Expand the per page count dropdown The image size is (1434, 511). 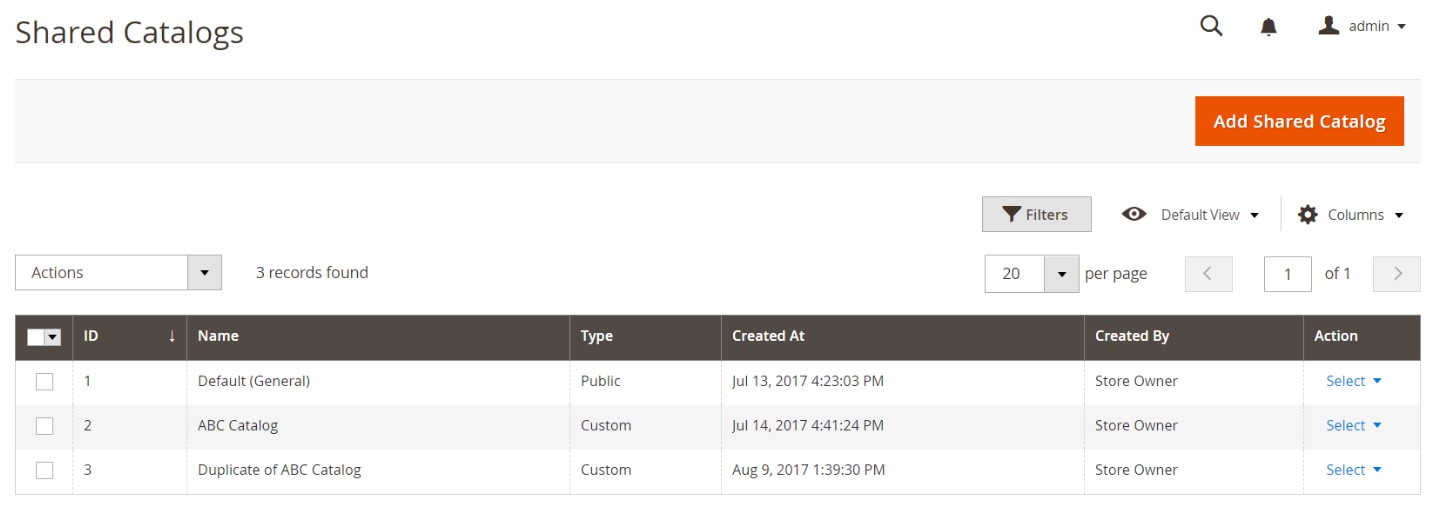pyautogui.click(x=1061, y=273)
